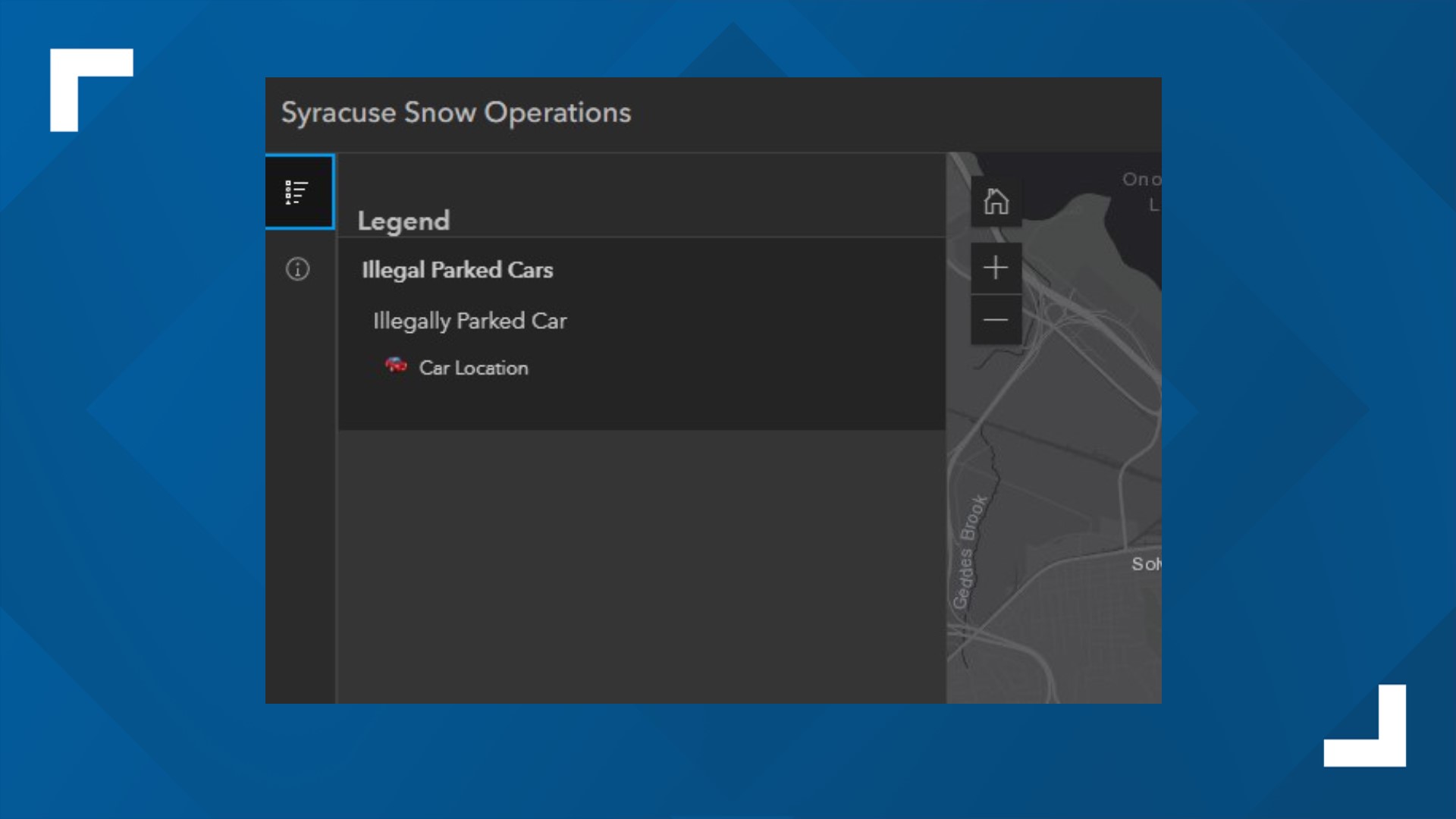Click the Syracuse Snow Operations title
This screenshot has height=819, width=1456.
(x=456, y=112)
